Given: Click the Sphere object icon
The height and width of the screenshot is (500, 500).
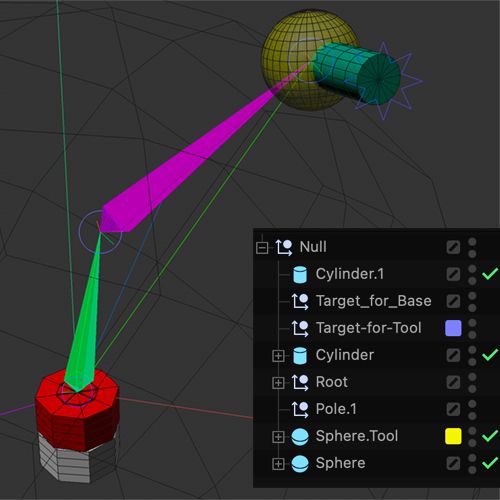Looking at the screenshot, I should point(300,464).
